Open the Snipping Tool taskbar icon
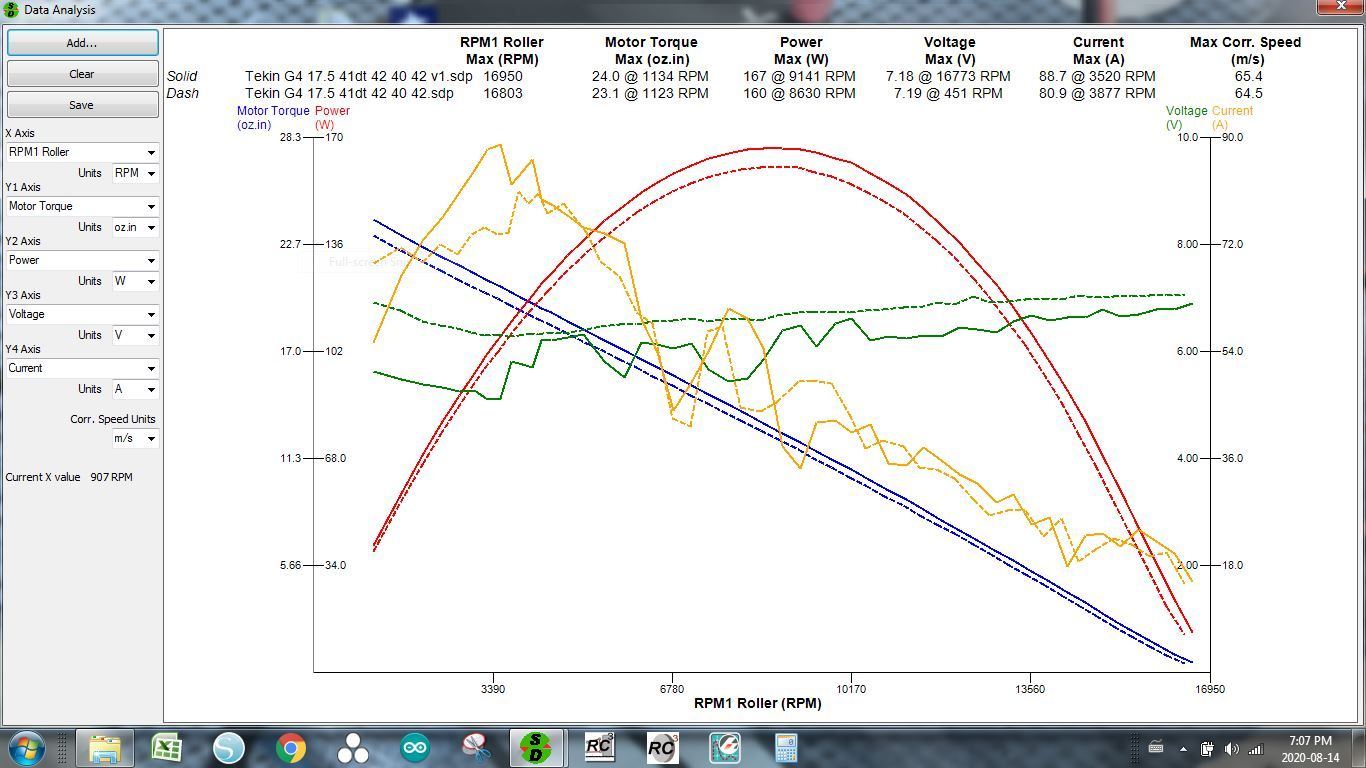 click(x=477, y=748)
